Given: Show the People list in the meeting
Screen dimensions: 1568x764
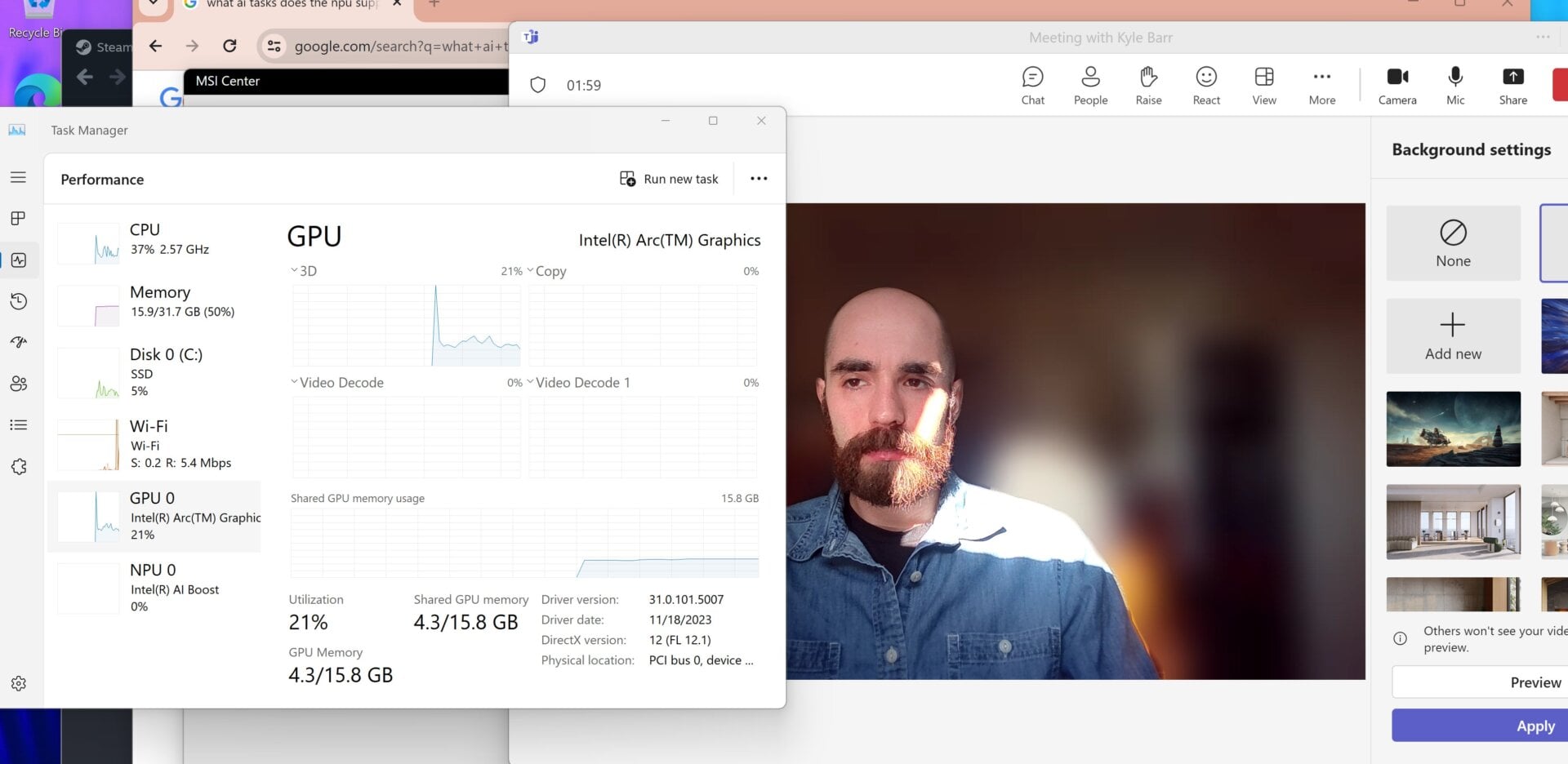Looking at the screenshot, I should 1090,86.
